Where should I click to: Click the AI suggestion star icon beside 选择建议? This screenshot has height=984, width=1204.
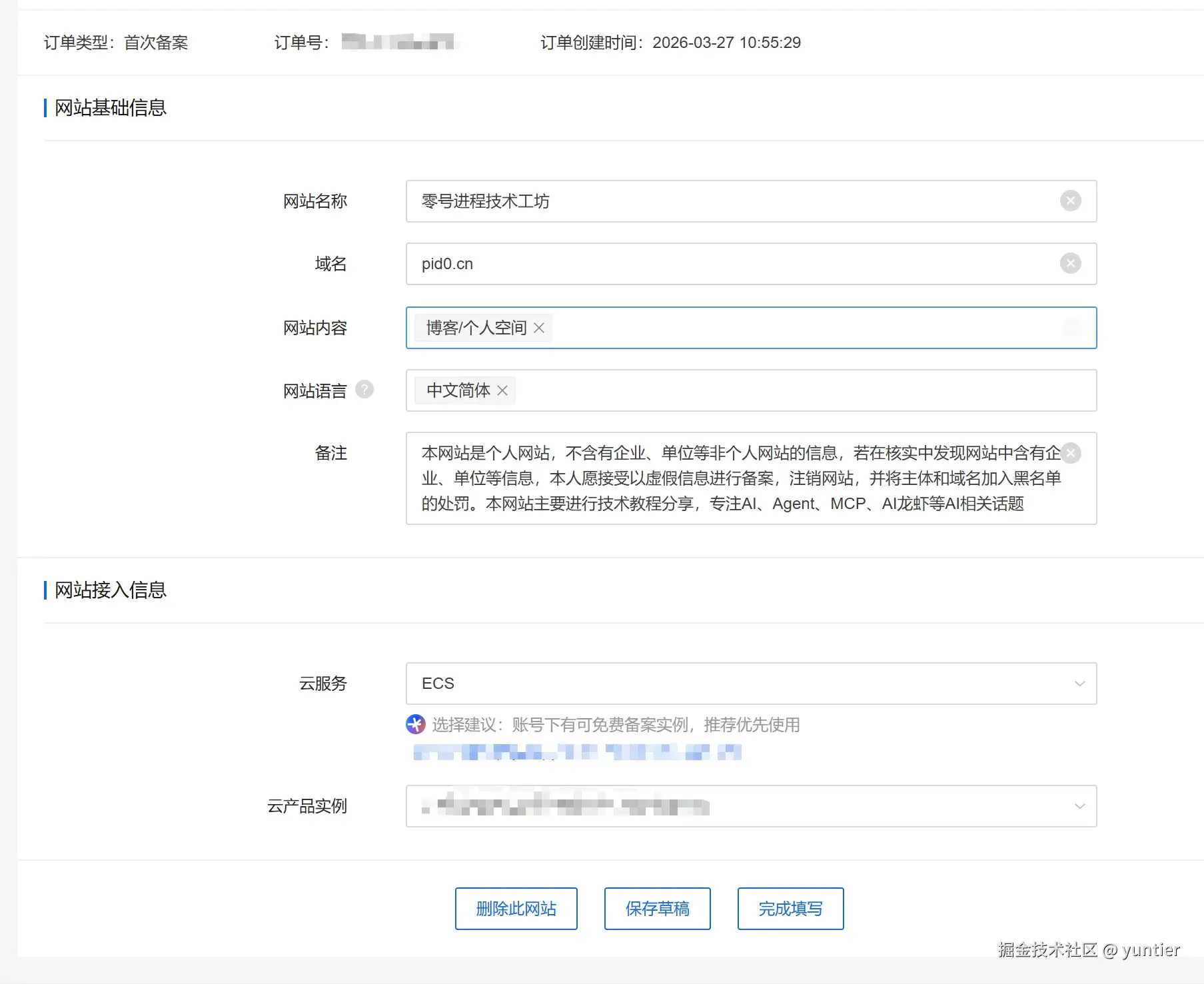414,725
